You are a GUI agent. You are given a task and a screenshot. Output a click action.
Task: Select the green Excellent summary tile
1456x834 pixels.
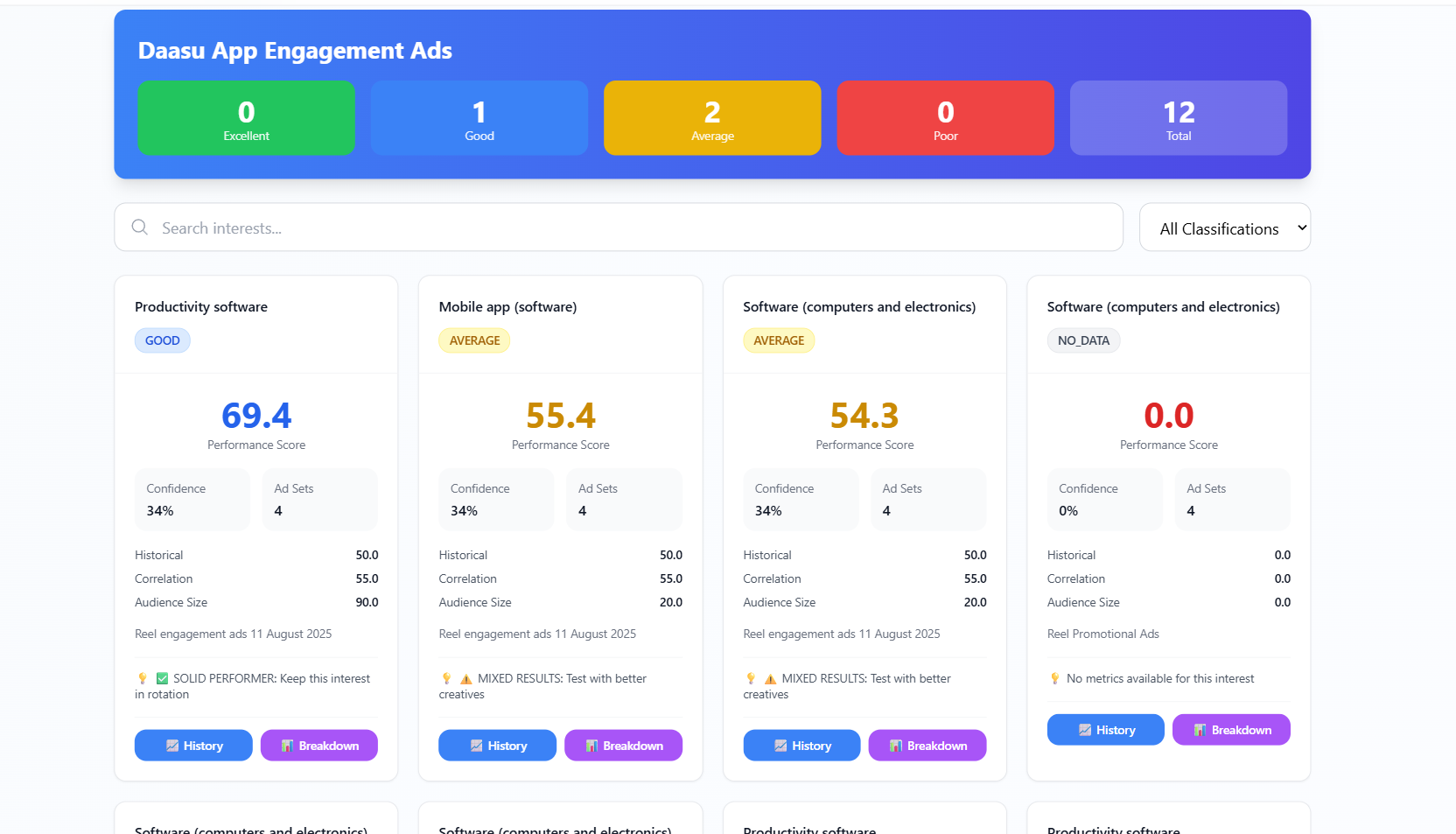coord(246,118)
